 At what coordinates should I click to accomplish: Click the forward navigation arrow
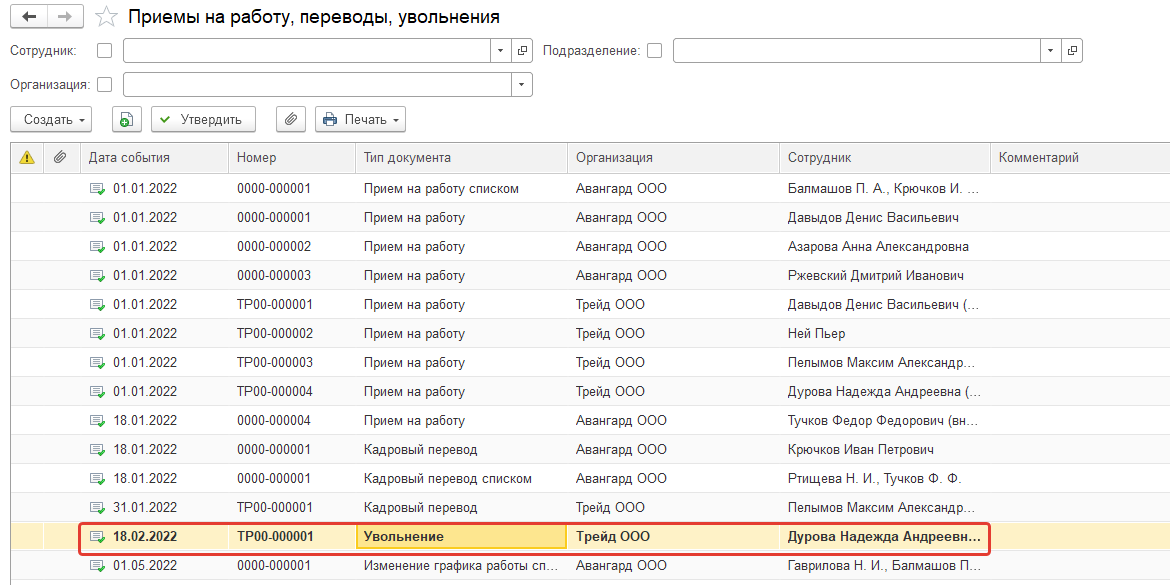point(64,17)
